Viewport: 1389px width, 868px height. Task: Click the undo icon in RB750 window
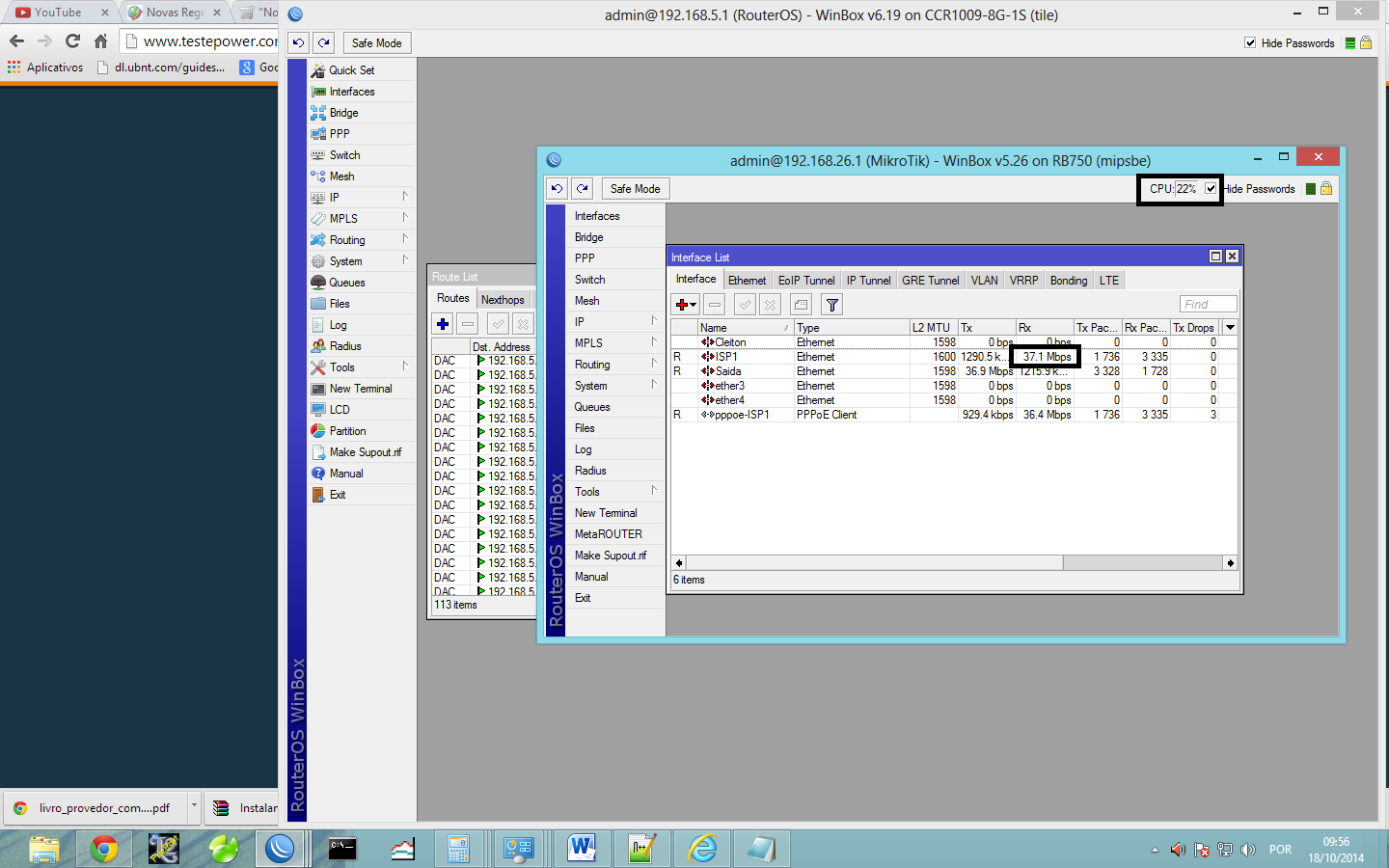(x=557, y=189)
